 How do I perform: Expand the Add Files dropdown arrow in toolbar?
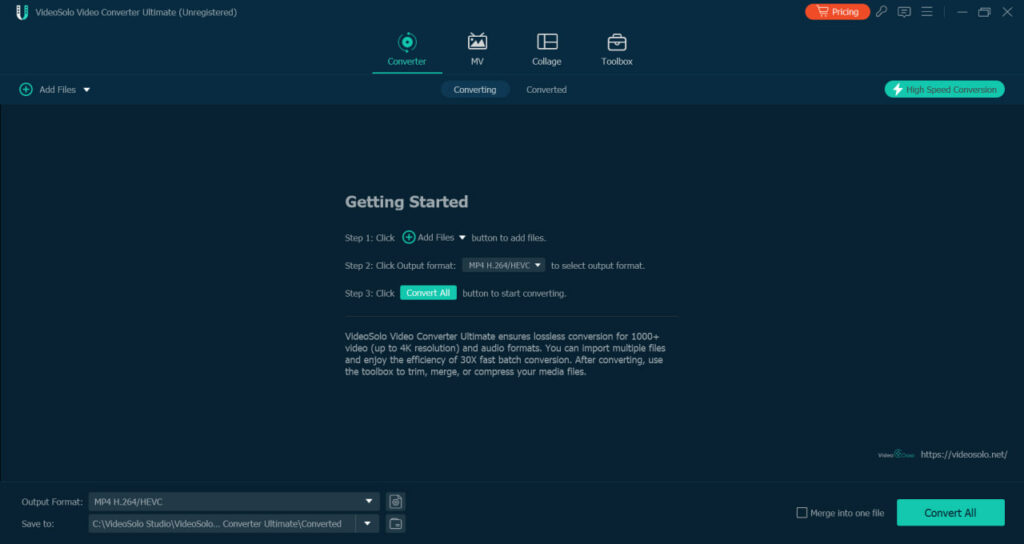tap(86, 89)
